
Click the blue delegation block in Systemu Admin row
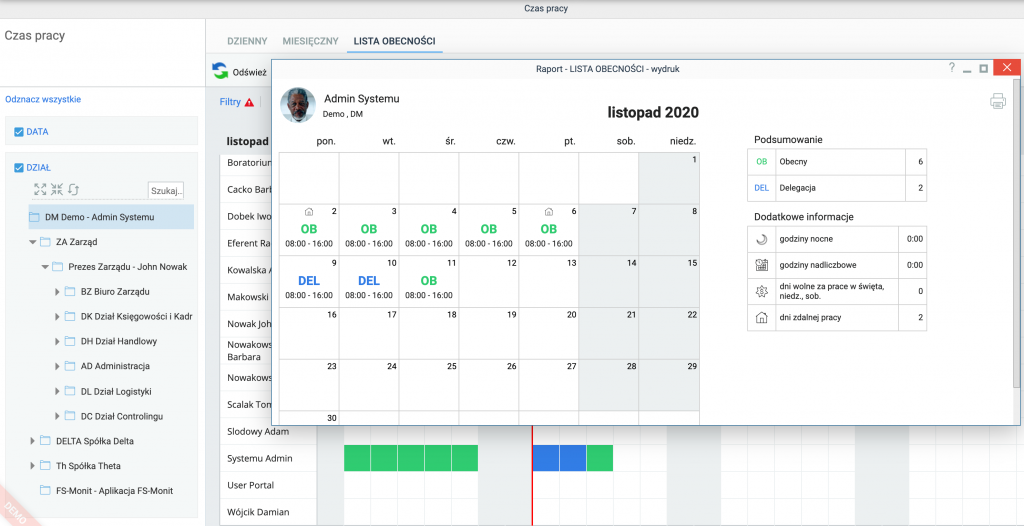pos(559,458)
